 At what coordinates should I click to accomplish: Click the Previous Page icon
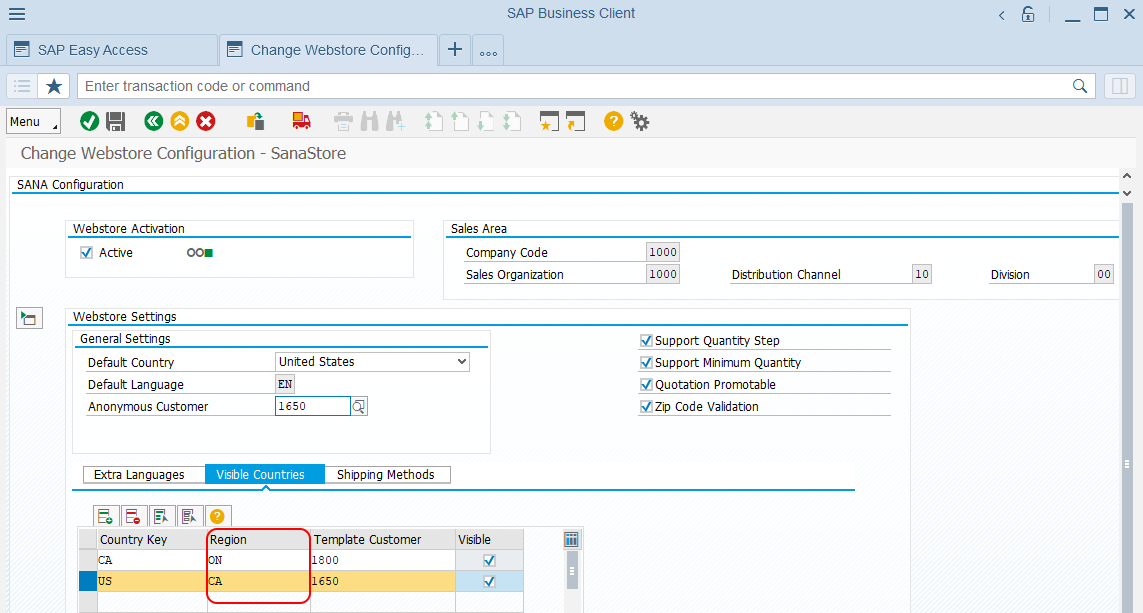460,122
